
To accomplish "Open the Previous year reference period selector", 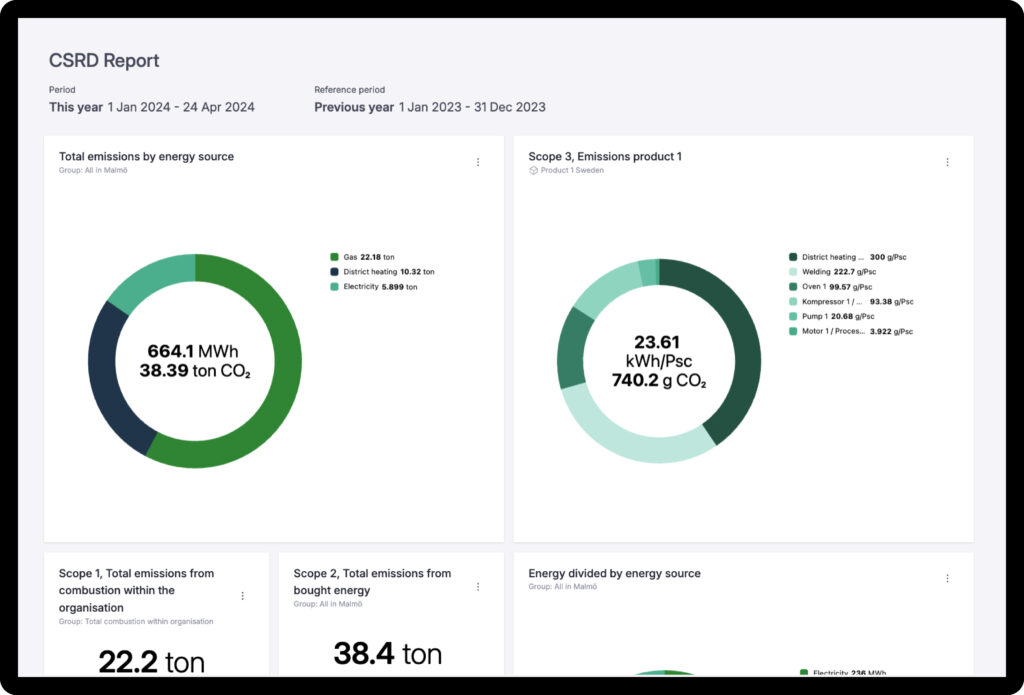I will click(429, 107).
